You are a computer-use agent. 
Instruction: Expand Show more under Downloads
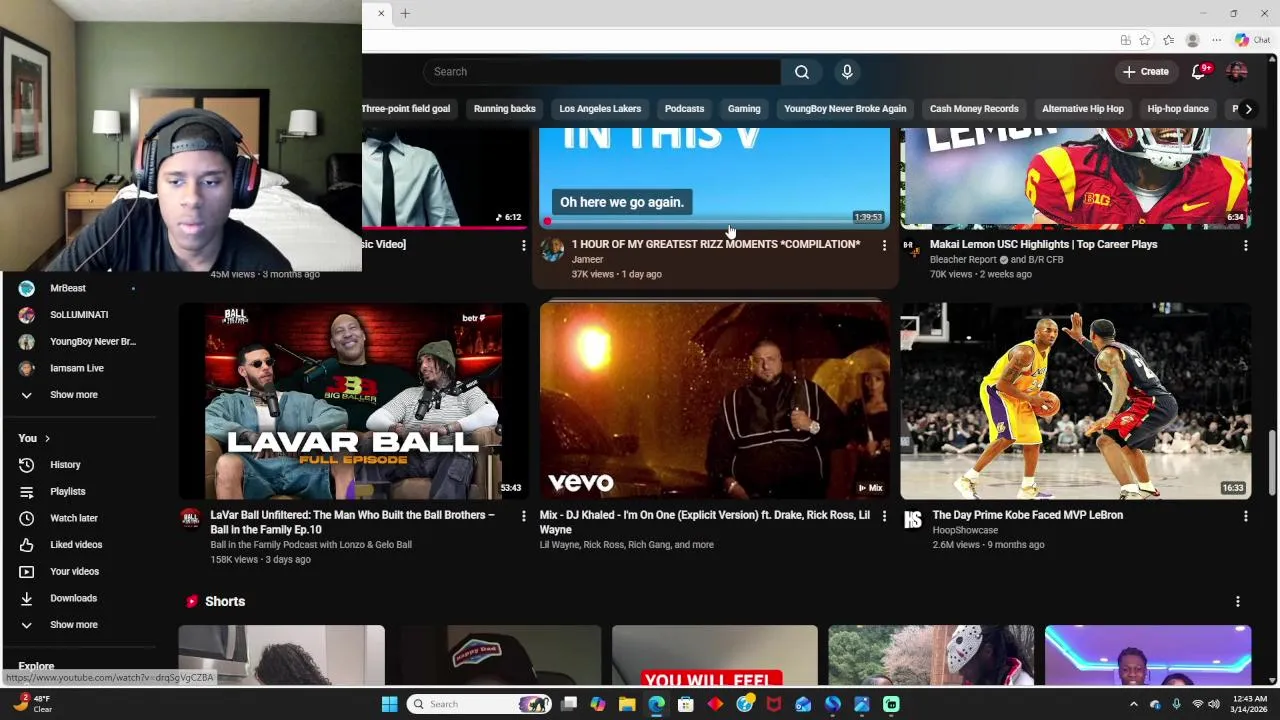[x=74, y=625]
